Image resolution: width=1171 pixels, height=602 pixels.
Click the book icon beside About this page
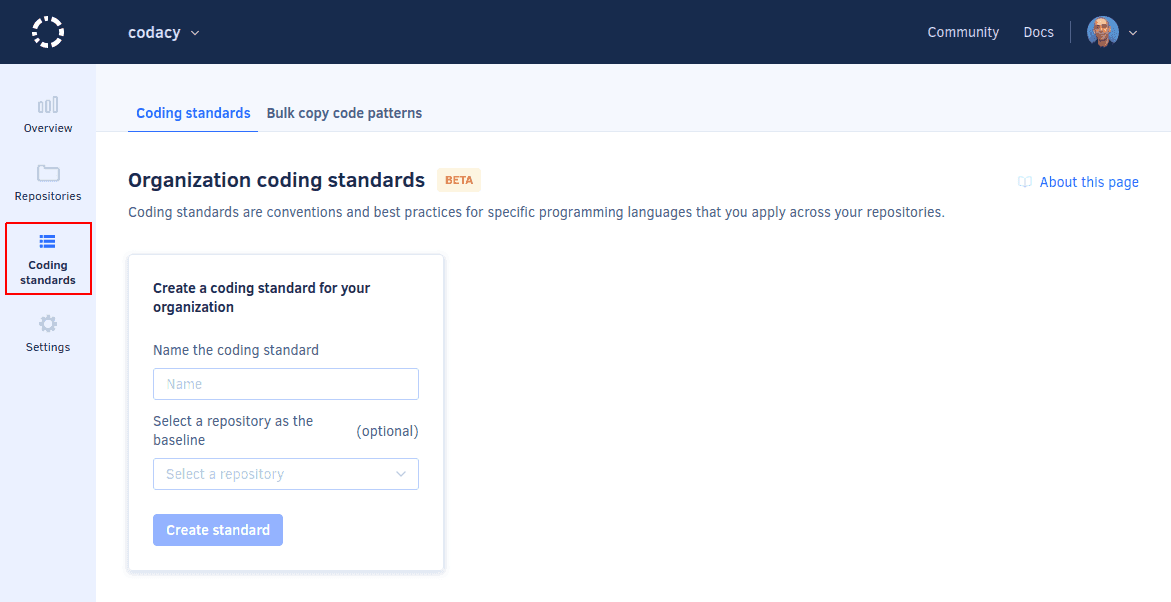[1024, 182]
